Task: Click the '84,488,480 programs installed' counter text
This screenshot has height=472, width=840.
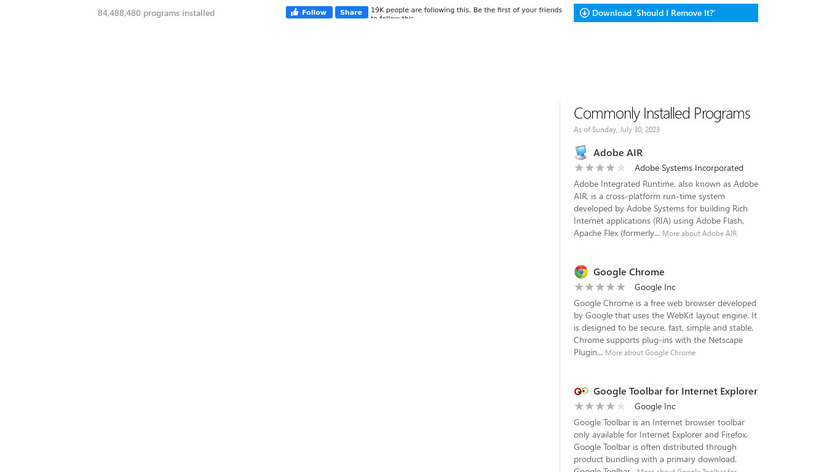Action: point(156,13)
